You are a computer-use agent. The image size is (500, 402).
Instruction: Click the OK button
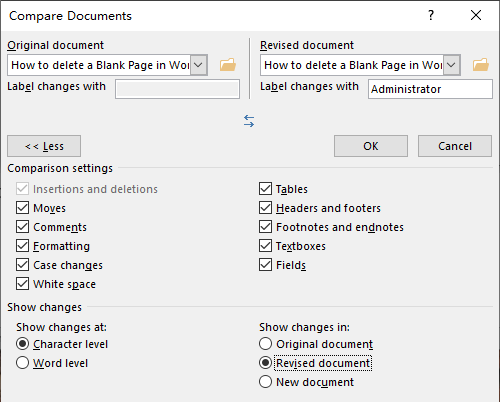pos(371,146)
